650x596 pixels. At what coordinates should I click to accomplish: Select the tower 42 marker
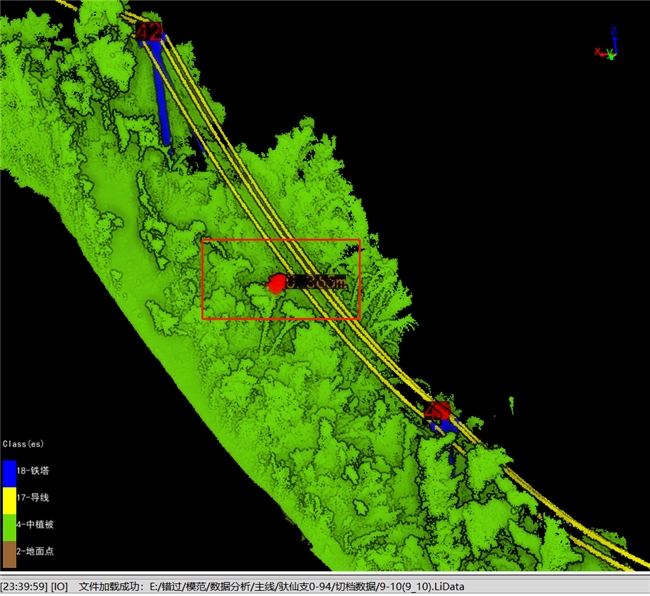[x=149, y=32]
